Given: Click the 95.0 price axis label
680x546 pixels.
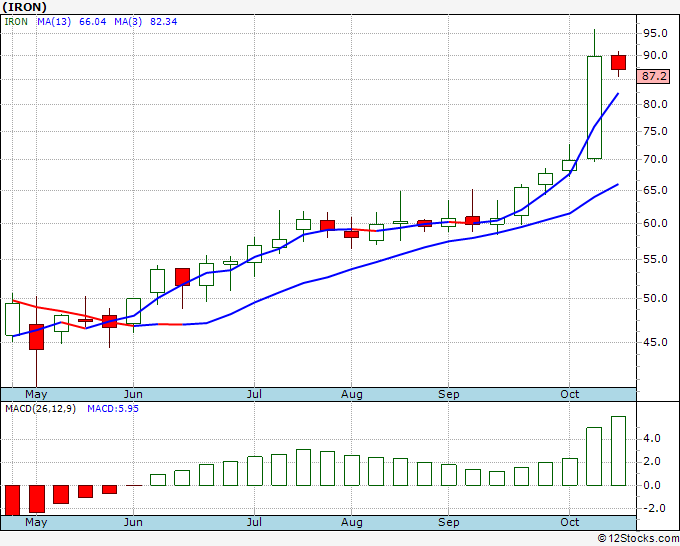Looking at the screenshot, I should [x=655, y=32].
